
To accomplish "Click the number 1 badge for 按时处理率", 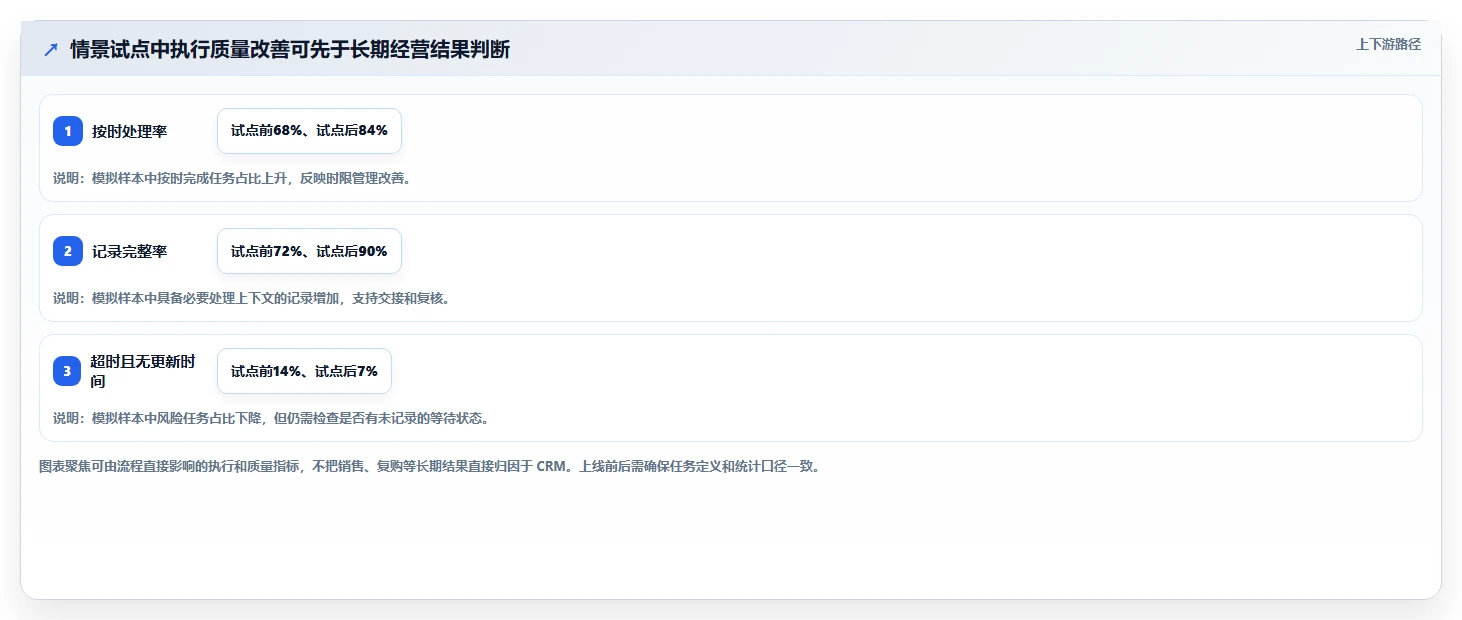I will 68,131.
